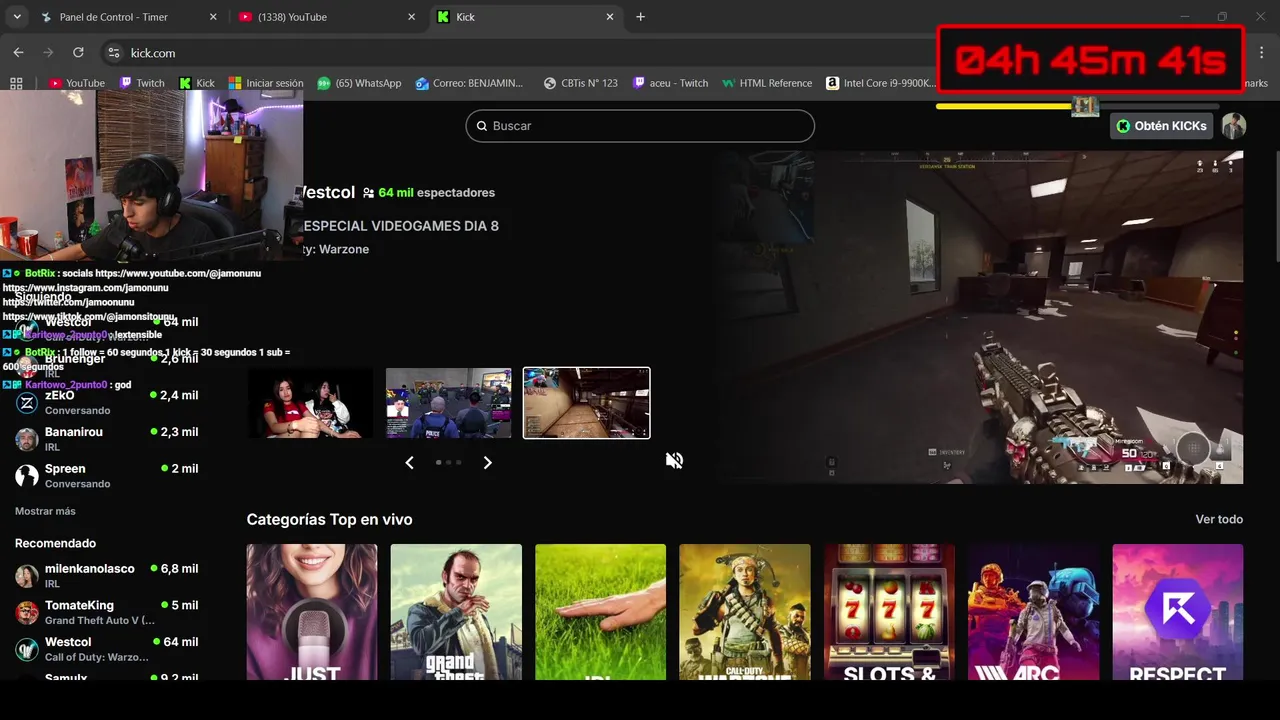Screen dimensions: 1280x720
Task: Close the Panel de Control - Timer tab
Action: coord(213,17)
